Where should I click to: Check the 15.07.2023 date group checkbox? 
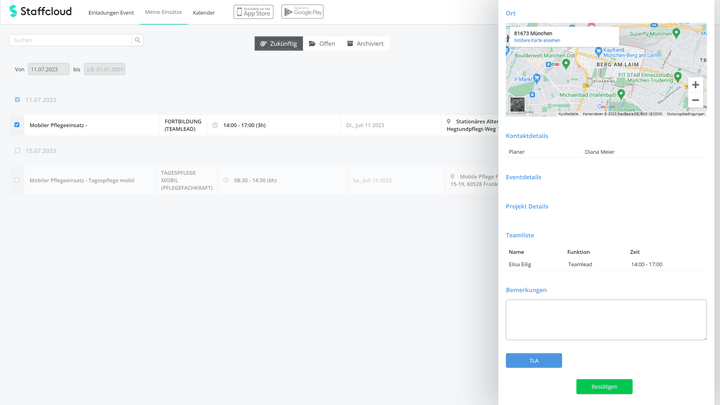(x=17, y=151)
